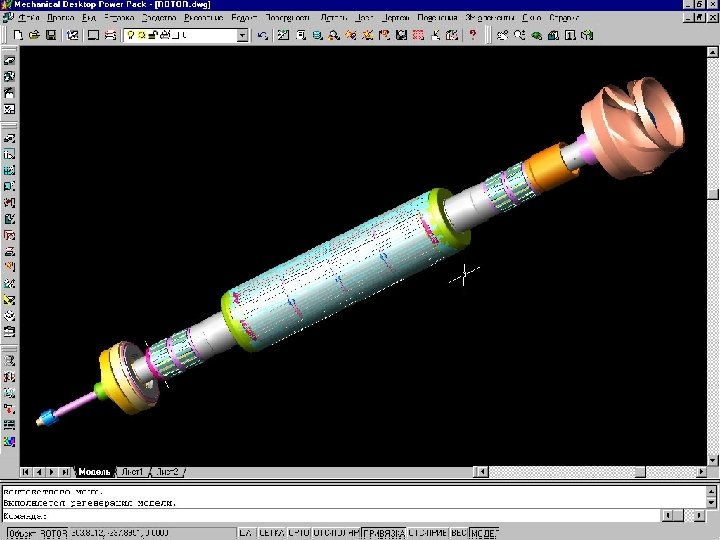The image size is (720, 540).
Task: Switch to the Лист1 layout tab
Action: pos(132,472)
